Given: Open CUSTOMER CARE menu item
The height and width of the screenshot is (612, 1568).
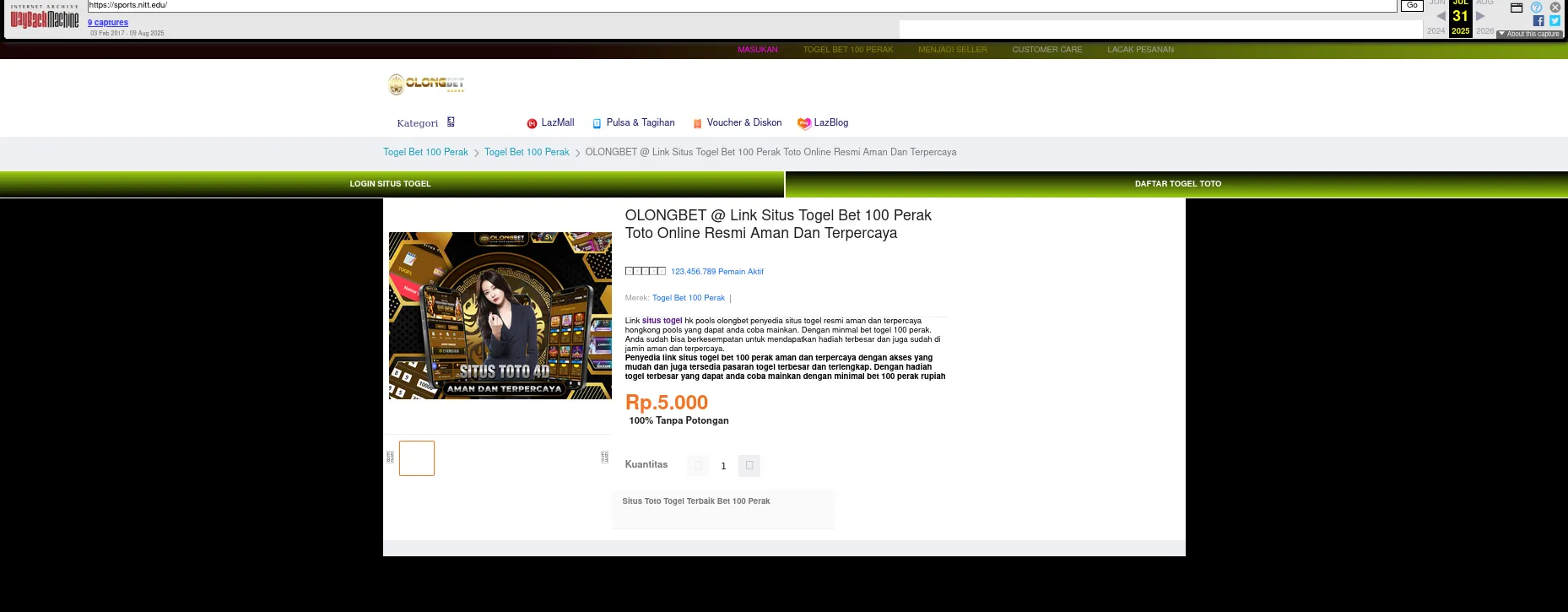Looking at the screenshot, I should coord(1047,50).
